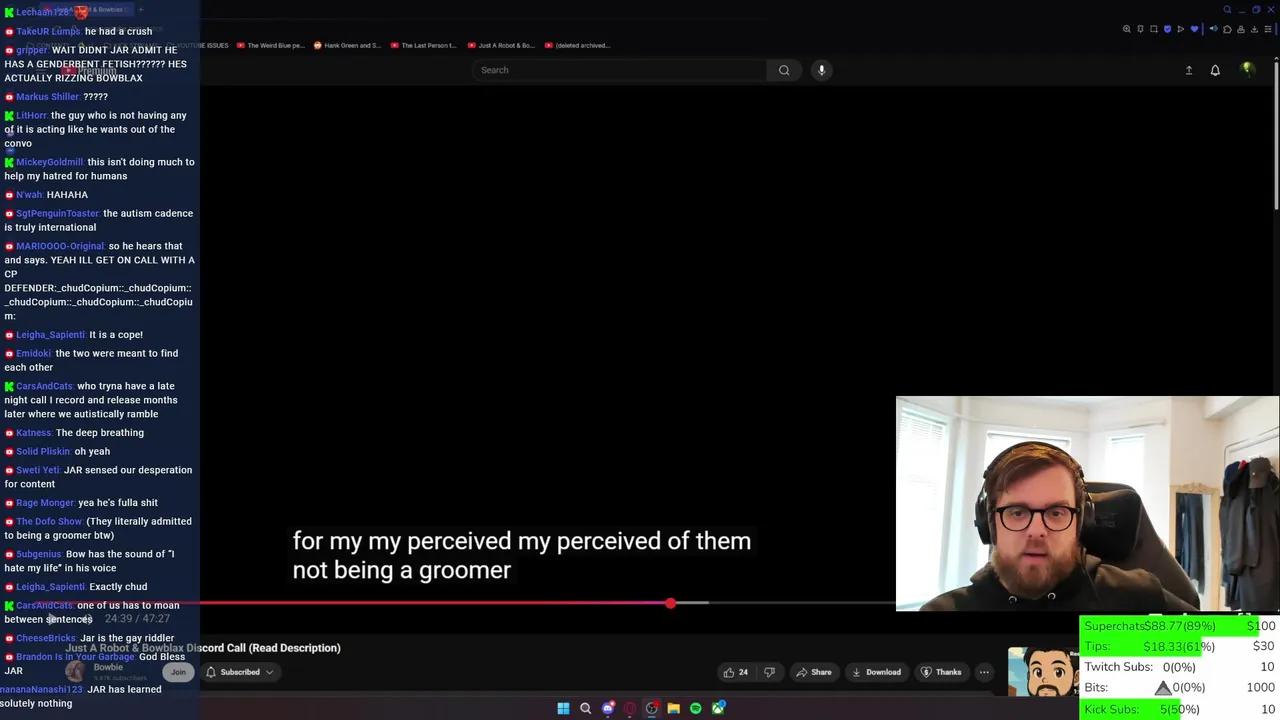
Task: Open Opera GX from the taskbar
Action: tap(630, 708)
